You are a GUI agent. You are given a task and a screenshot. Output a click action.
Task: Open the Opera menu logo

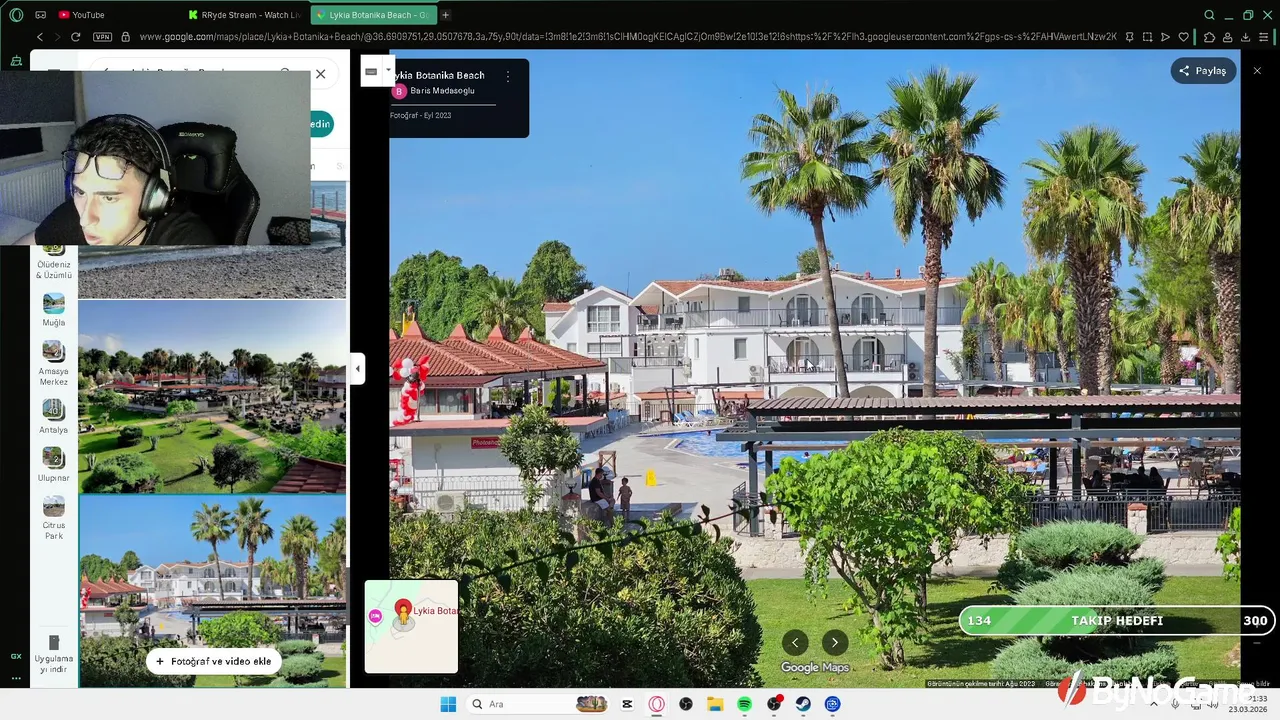point(16,15)
